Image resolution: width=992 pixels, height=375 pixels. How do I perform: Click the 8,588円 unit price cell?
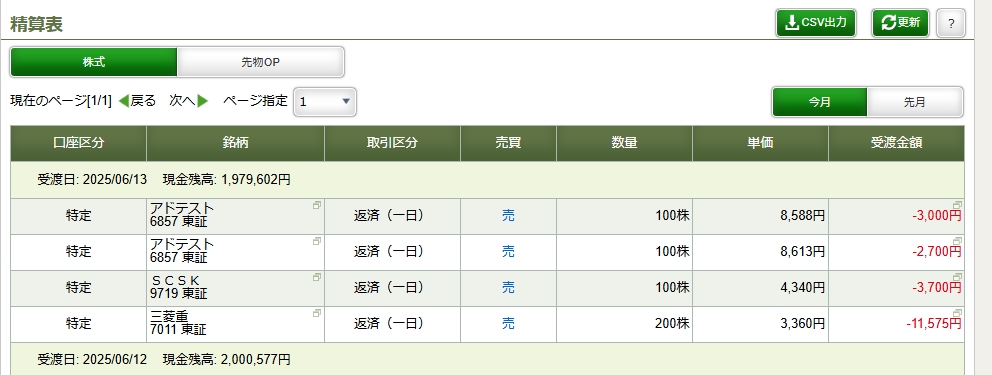point(760,216)
